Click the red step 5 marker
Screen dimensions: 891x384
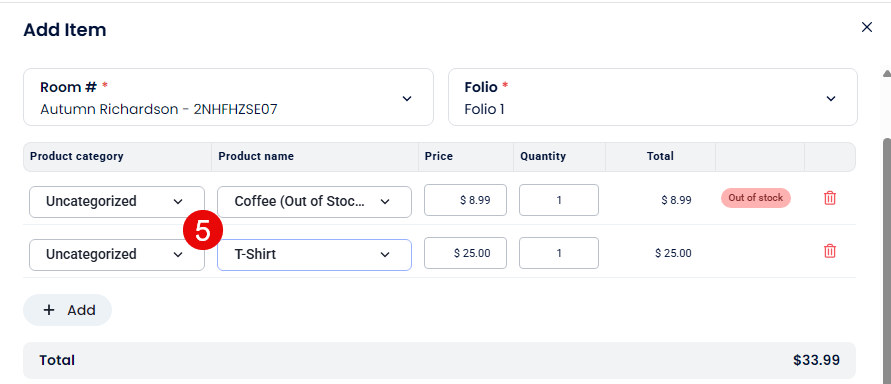click(203, 231)
